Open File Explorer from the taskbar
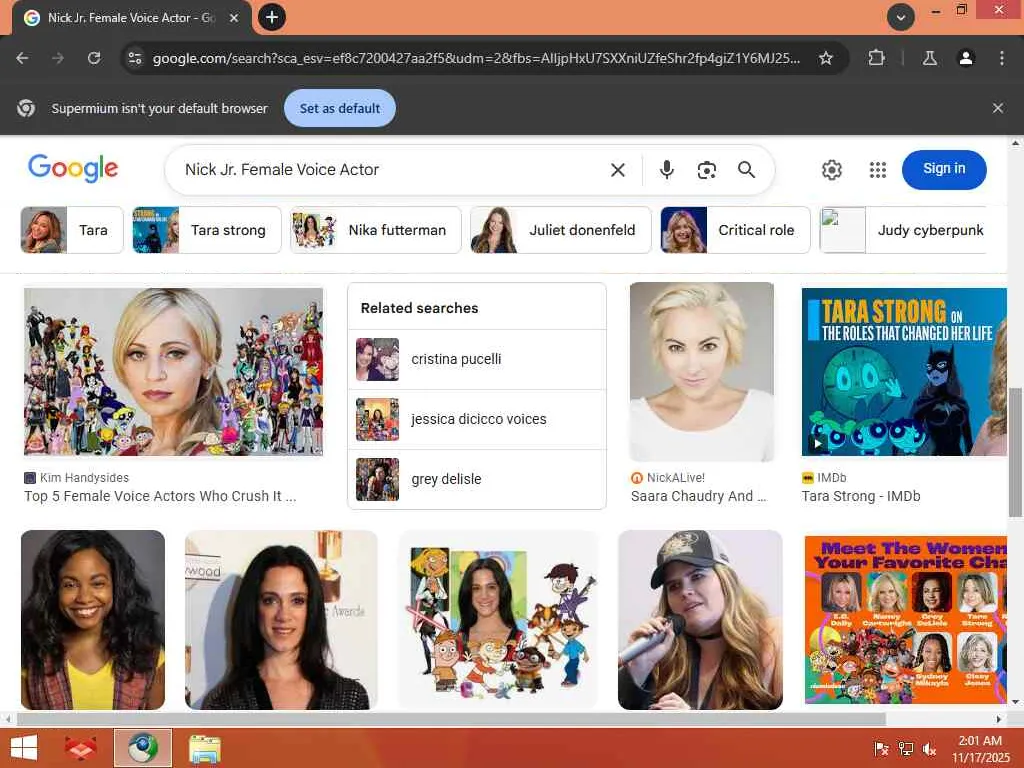 pos(205,748)
